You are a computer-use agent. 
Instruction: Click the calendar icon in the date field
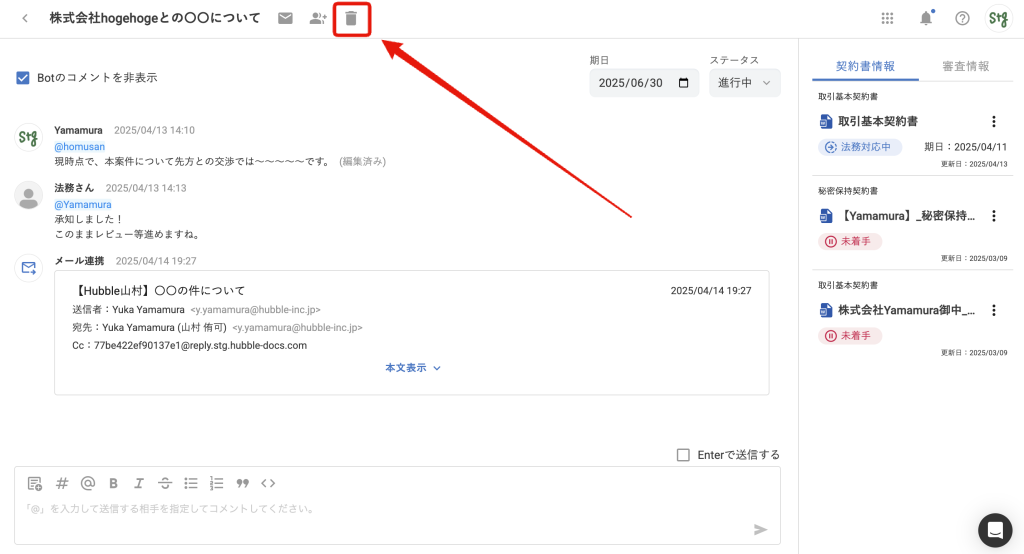tap(684, 83)
